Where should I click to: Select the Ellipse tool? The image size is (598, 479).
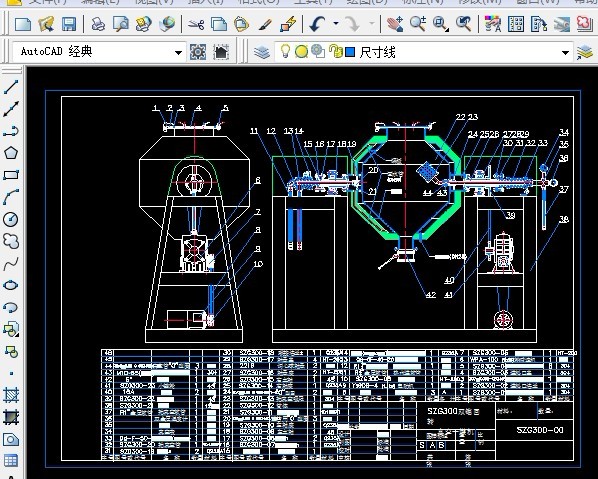tap(11, 285)
